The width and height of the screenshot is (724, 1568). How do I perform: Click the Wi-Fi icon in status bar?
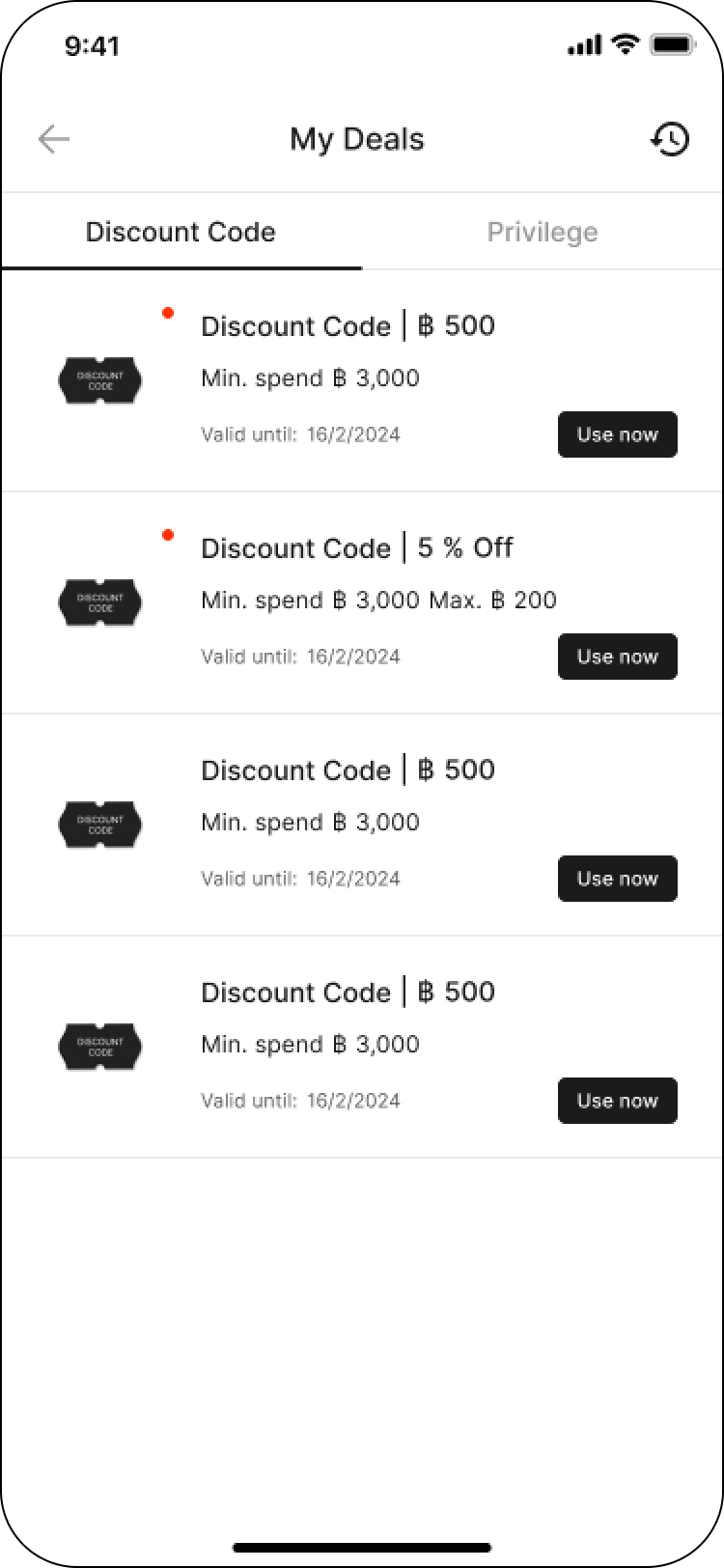click(627, 44)
